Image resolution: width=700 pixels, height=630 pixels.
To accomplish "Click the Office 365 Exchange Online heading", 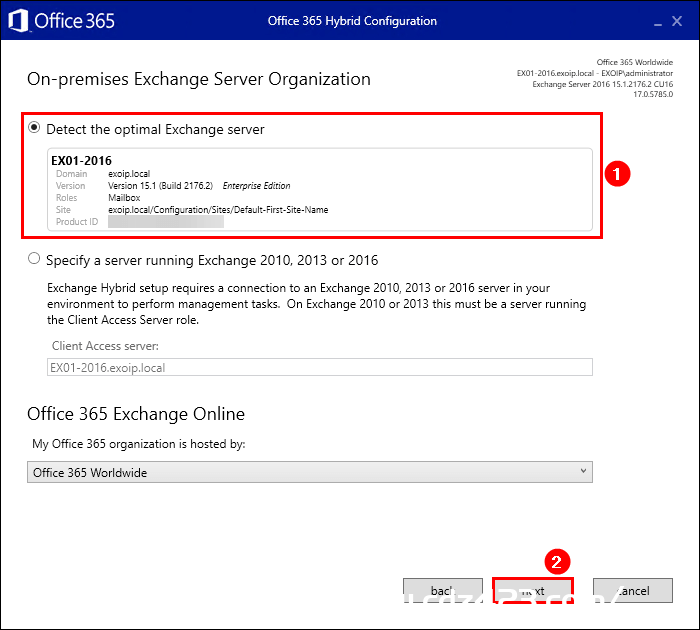I will pos(136,414).
